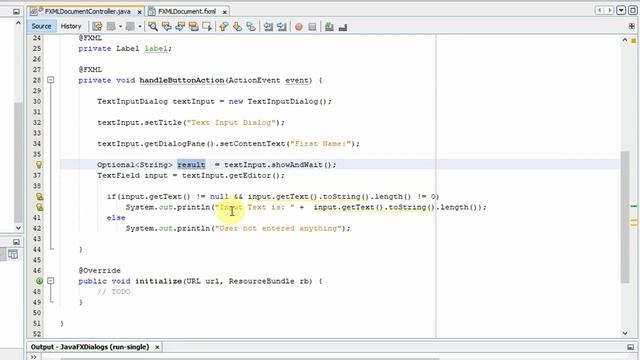Click the Back navigation icon in editor toolbar
The width and height of the screenshot is (640, 360).
click(111, 27)
